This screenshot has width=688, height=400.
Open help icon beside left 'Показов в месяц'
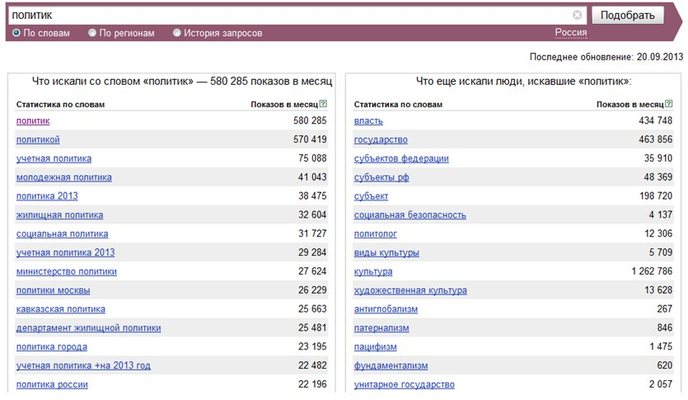click(323, 104)
